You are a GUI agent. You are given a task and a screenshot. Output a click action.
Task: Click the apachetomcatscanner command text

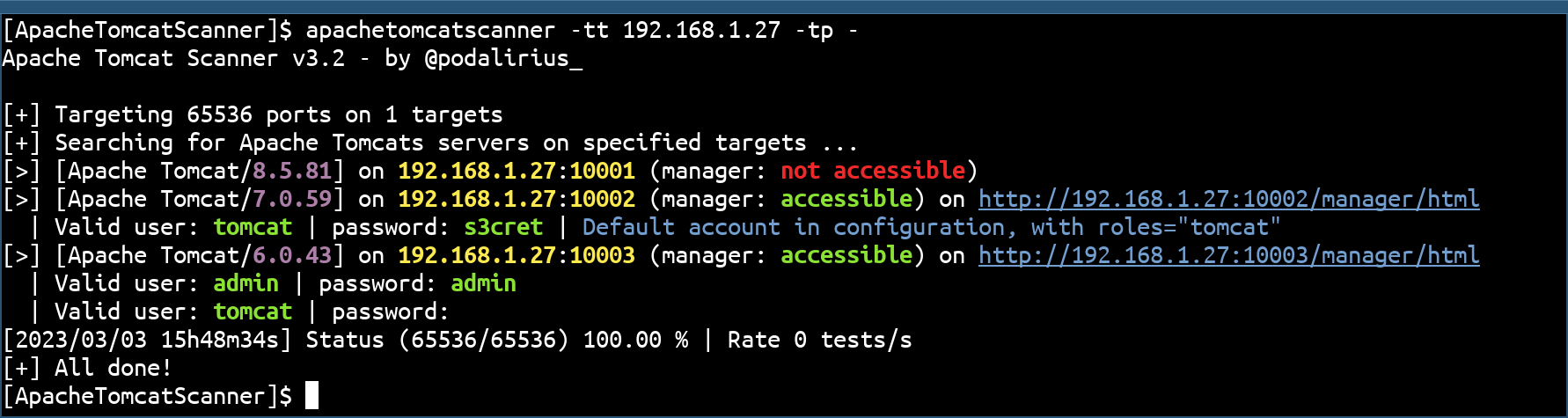[430, 30]
